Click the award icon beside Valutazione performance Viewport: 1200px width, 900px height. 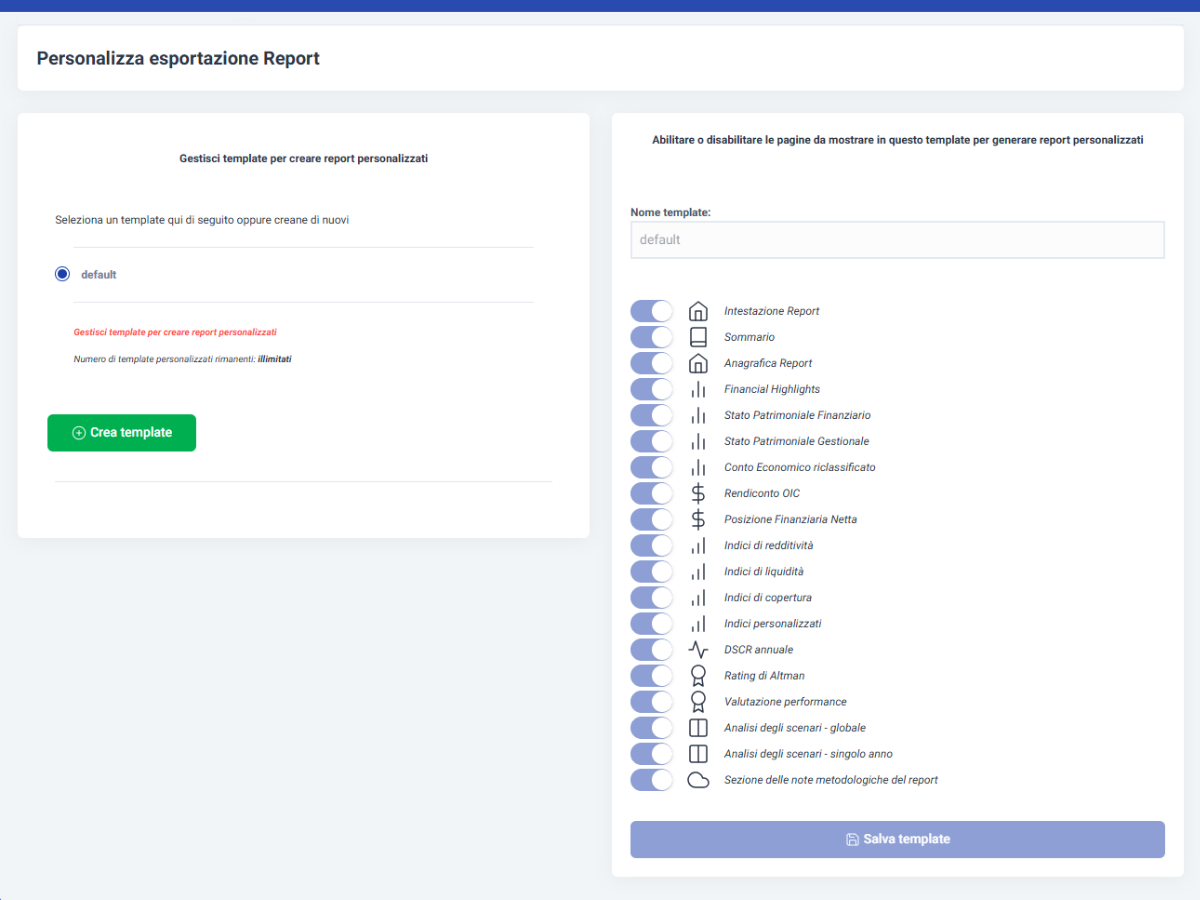[x=698, y=701]
